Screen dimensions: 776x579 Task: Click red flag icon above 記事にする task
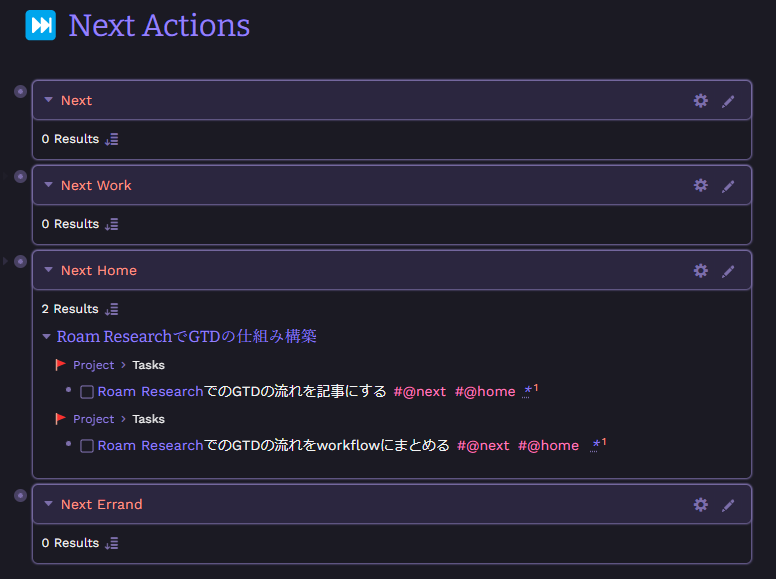[60, 365]
